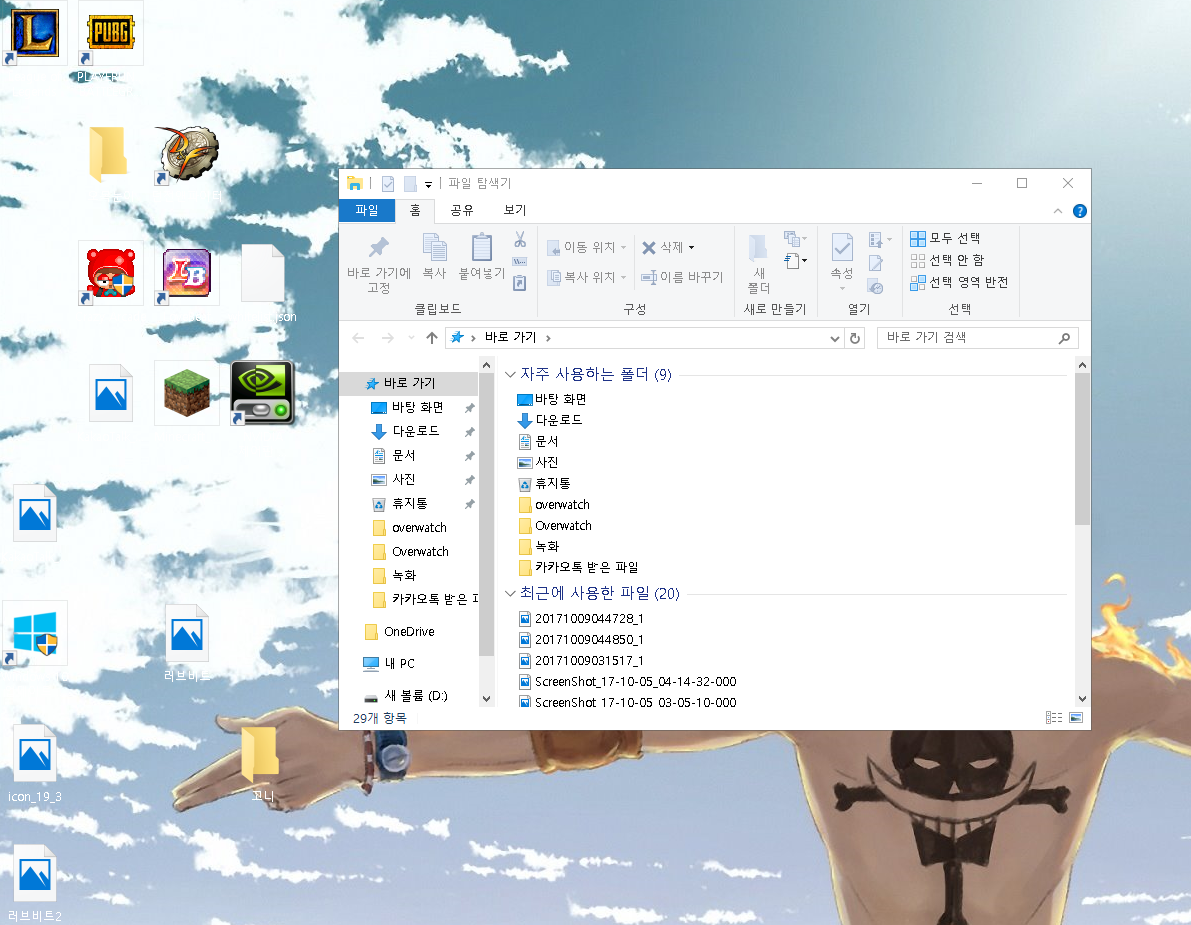Switch to the 홈 (Home) ribbon tab

click(x=415, y=210)
